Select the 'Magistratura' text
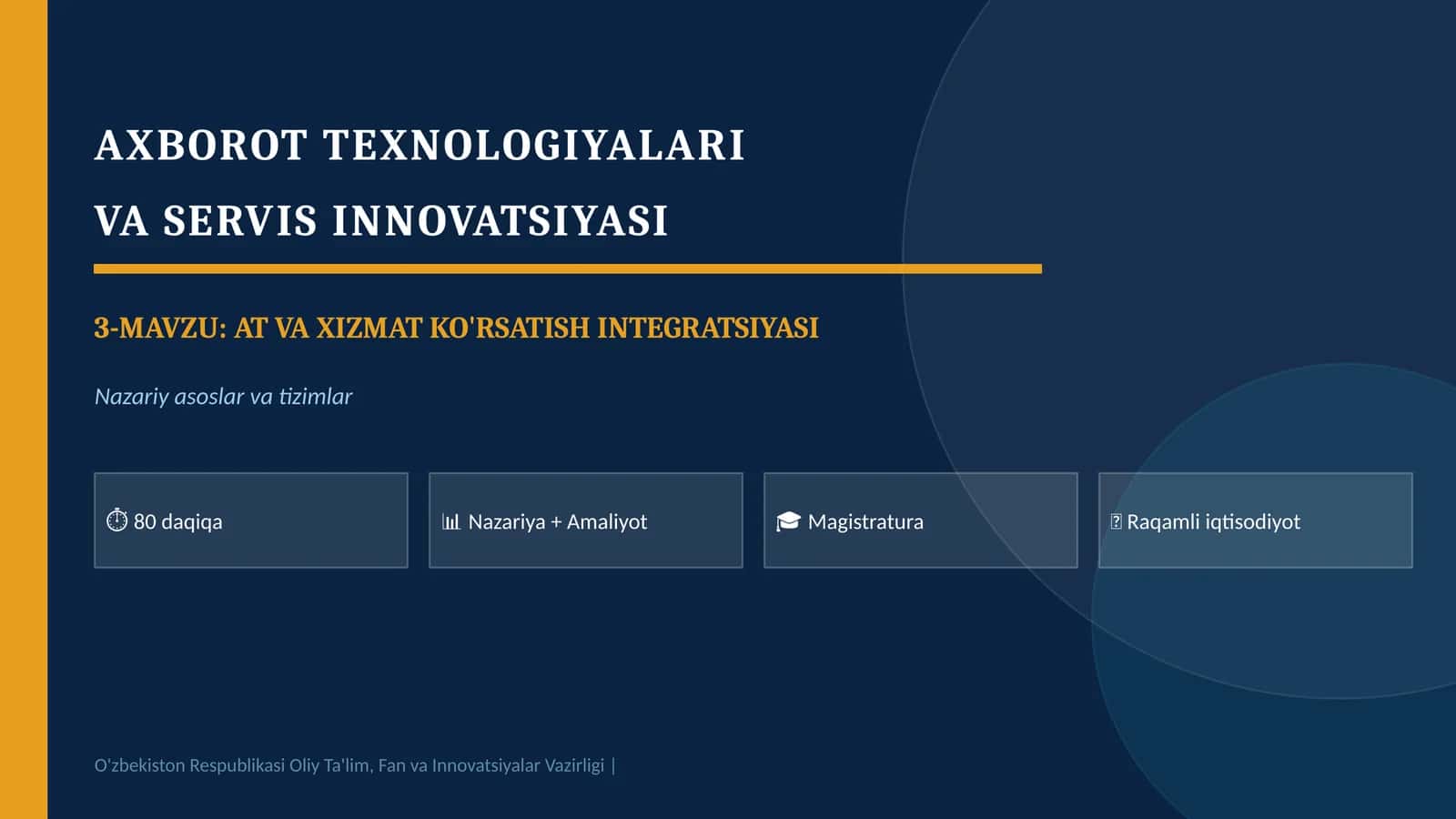Image resolution: width=1456 pixels, height=819 pixels. point(865,521)
